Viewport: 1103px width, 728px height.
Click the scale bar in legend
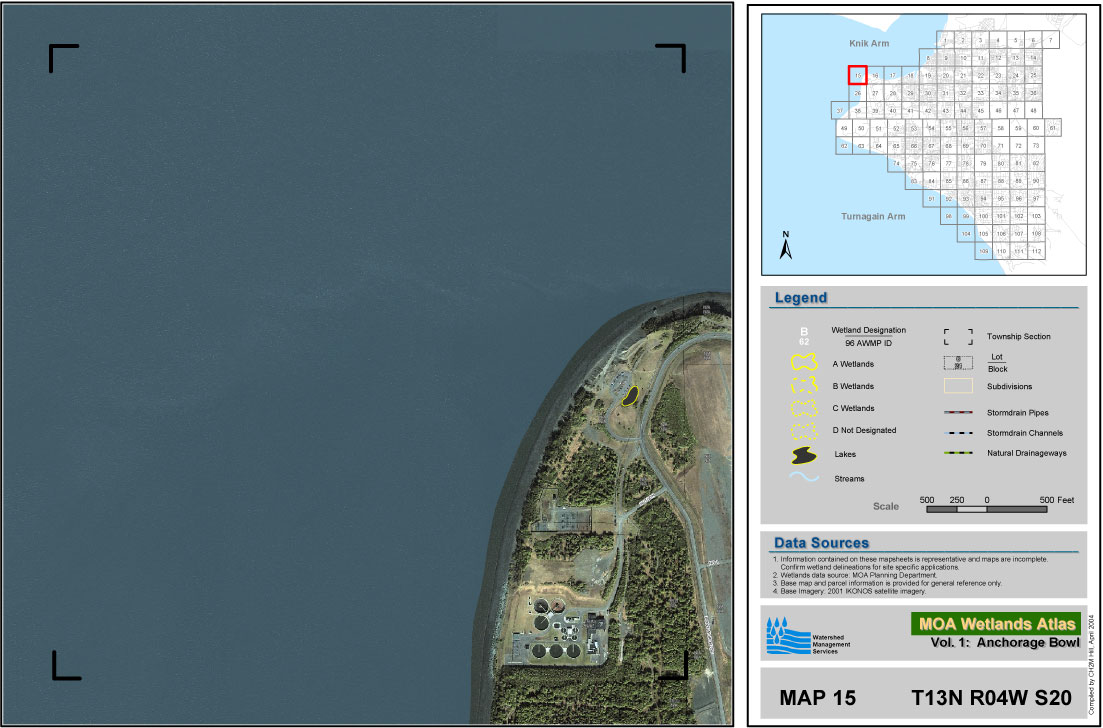[986, 509]
